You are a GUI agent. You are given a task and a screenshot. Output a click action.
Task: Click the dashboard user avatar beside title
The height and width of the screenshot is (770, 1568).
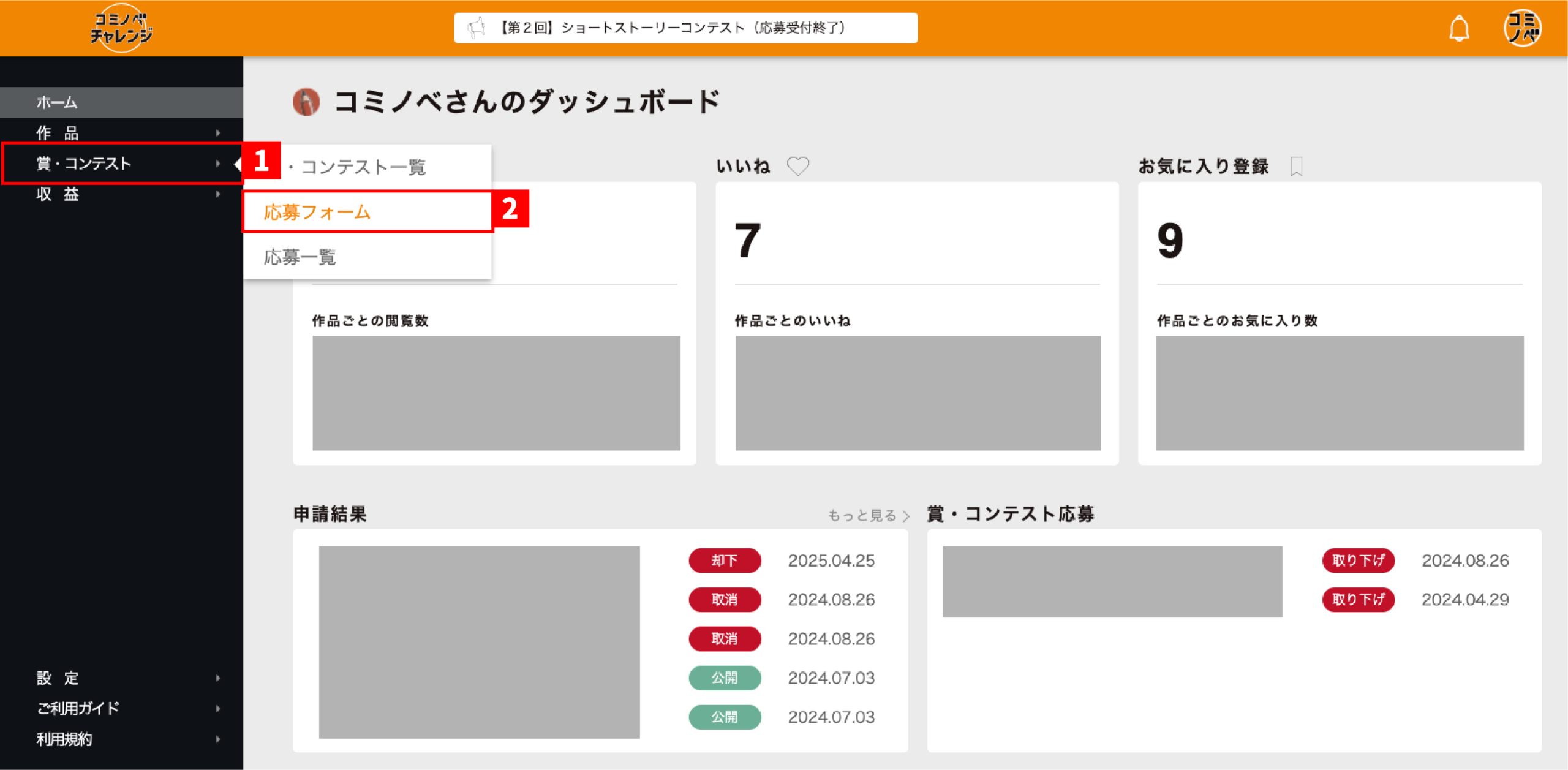point(306,102)
